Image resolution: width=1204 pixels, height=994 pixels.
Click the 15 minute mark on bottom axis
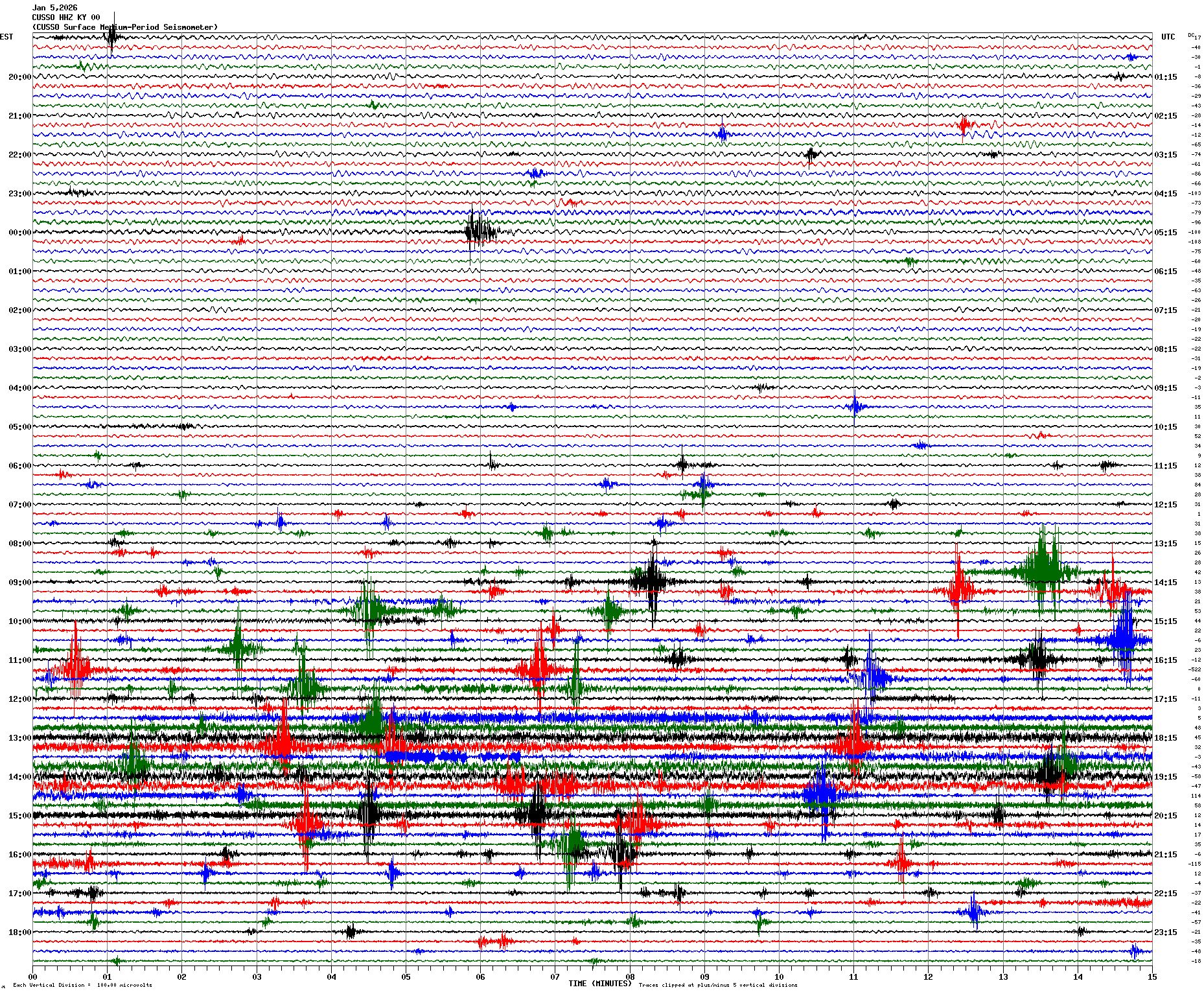(1152, 977)
